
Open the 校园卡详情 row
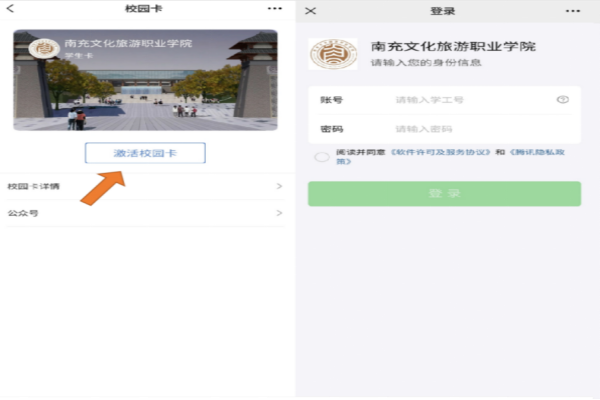pos(145,186)
